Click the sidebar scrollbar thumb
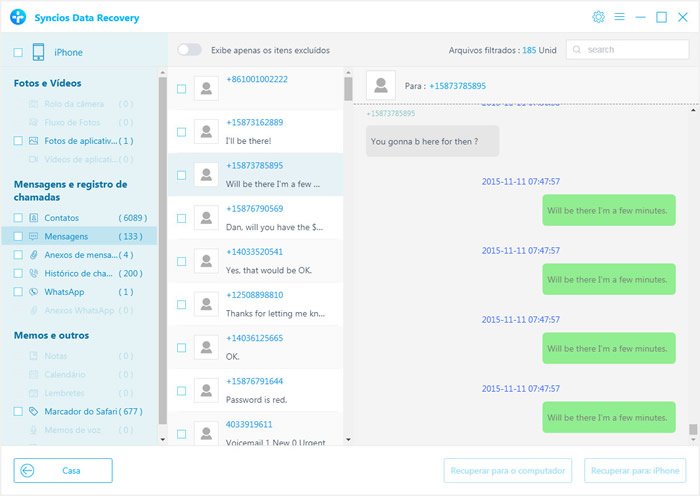 click(x=162, y=250)
